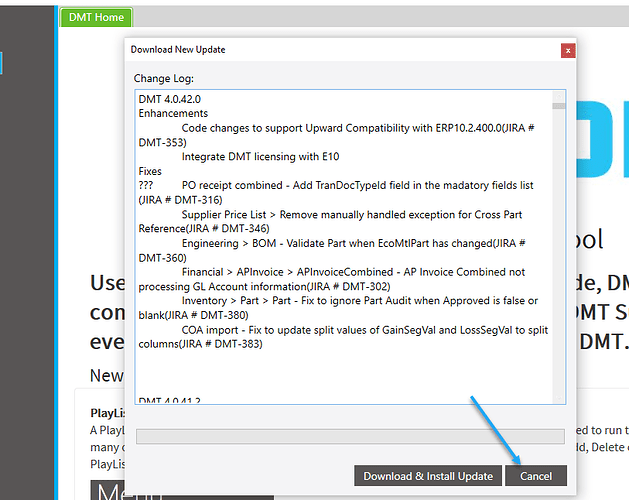Click the change log scrollbar thumb

(x=558, y=106)
